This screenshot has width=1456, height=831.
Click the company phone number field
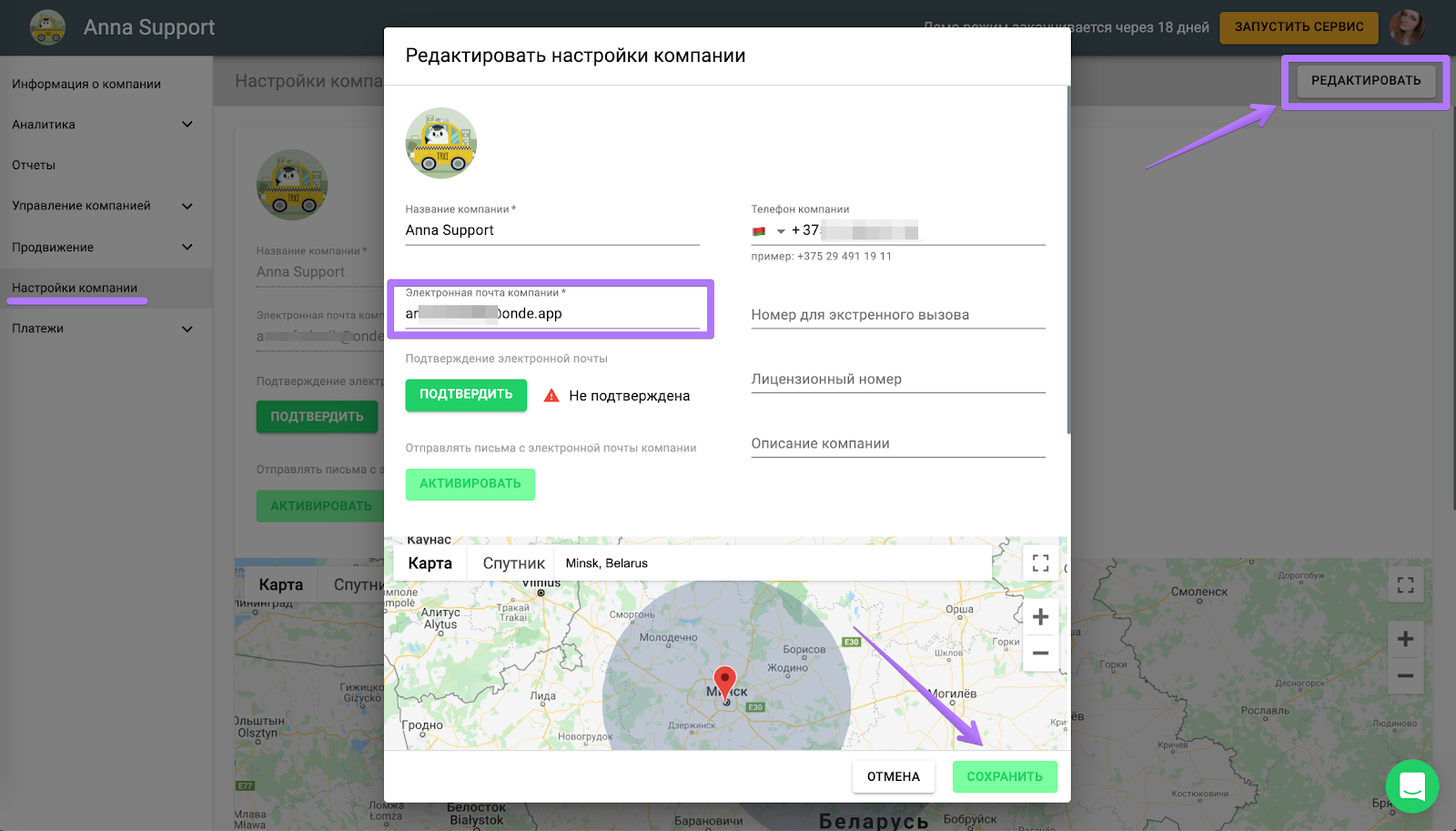(x=918, y=231)
